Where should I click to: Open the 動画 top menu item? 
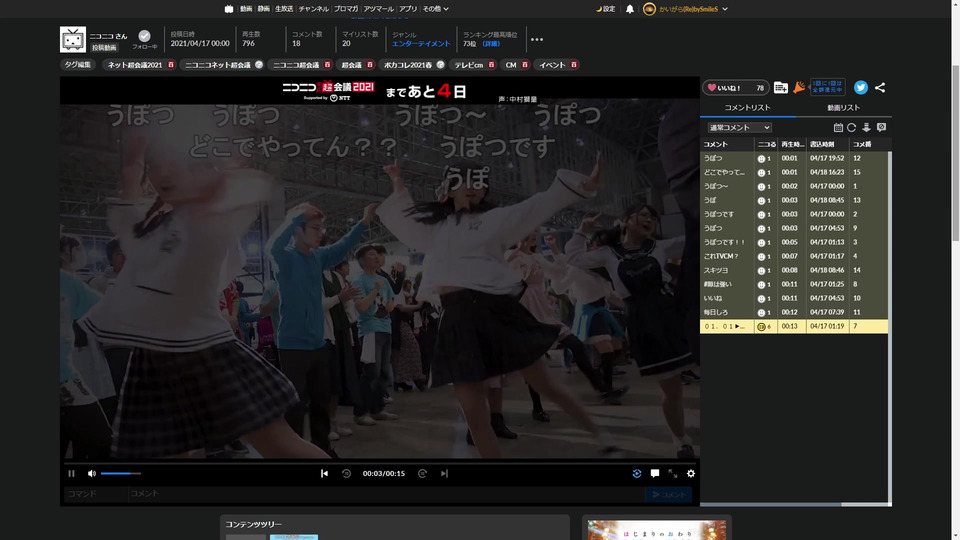(x=246, y=9)
